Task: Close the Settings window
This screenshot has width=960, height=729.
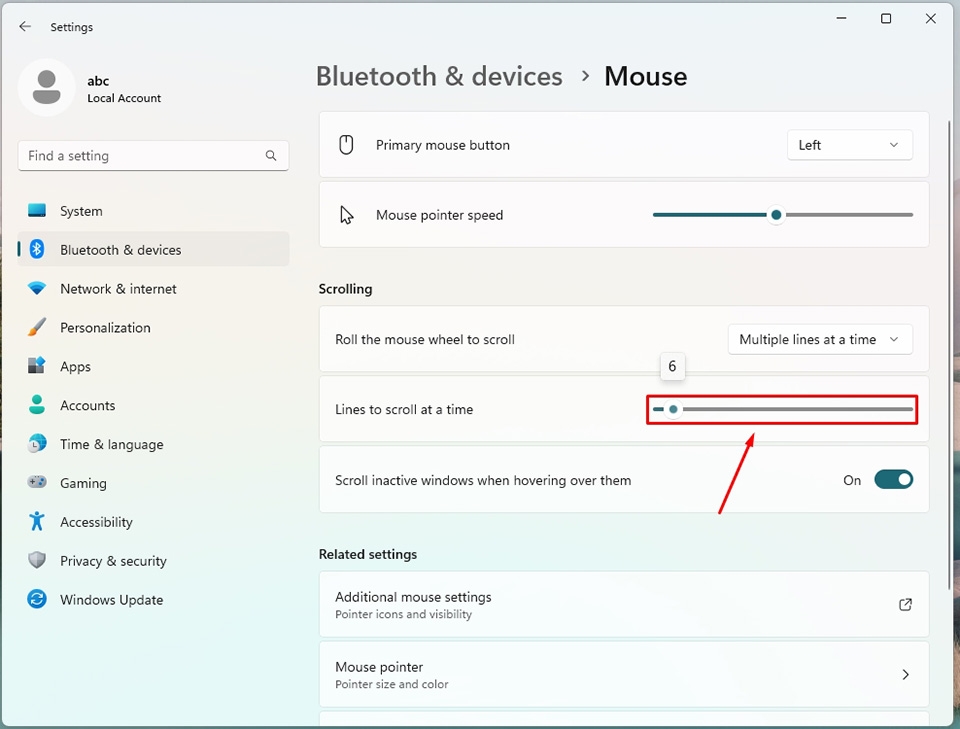Action: point(931,18)
